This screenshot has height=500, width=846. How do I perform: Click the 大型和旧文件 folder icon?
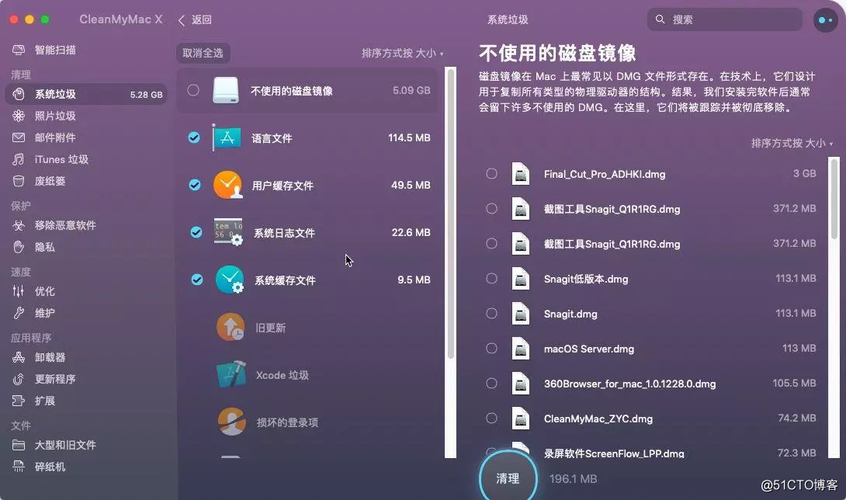[18, 445]
